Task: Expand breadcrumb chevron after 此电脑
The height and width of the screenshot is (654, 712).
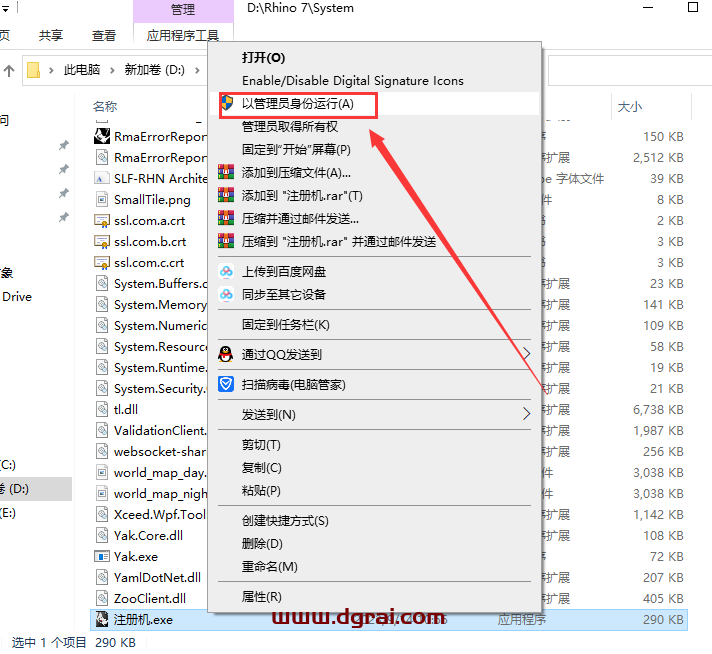Action: pyautogui.click(x=112, y=70)
